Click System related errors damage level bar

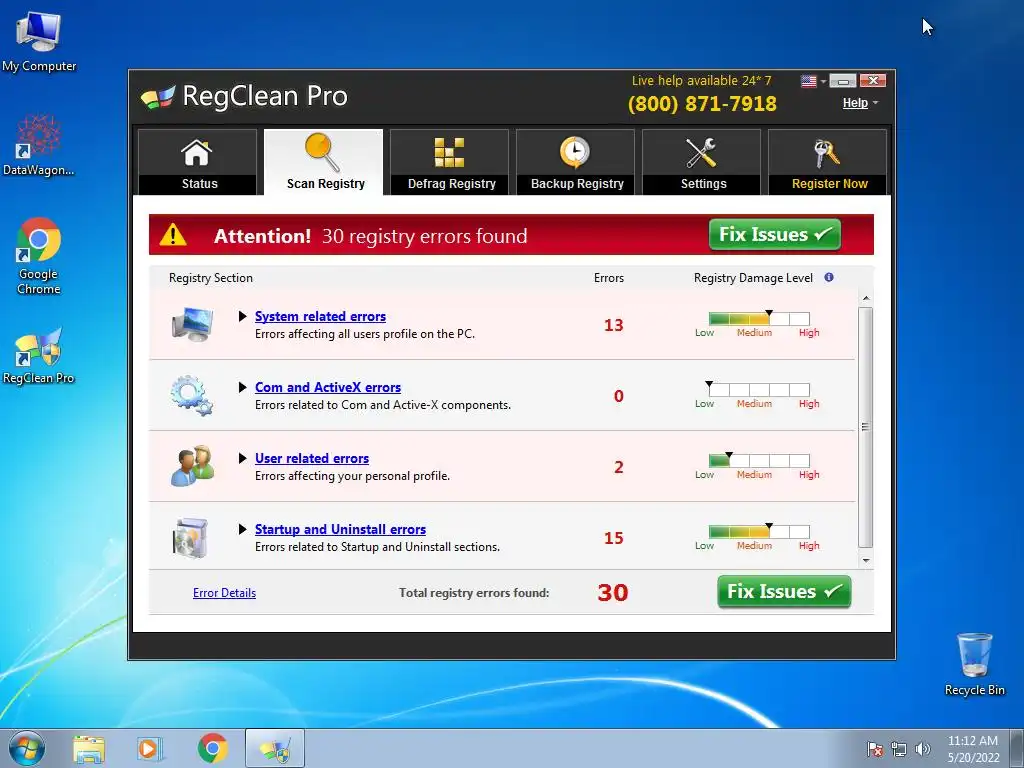click(x=759, y=319)
